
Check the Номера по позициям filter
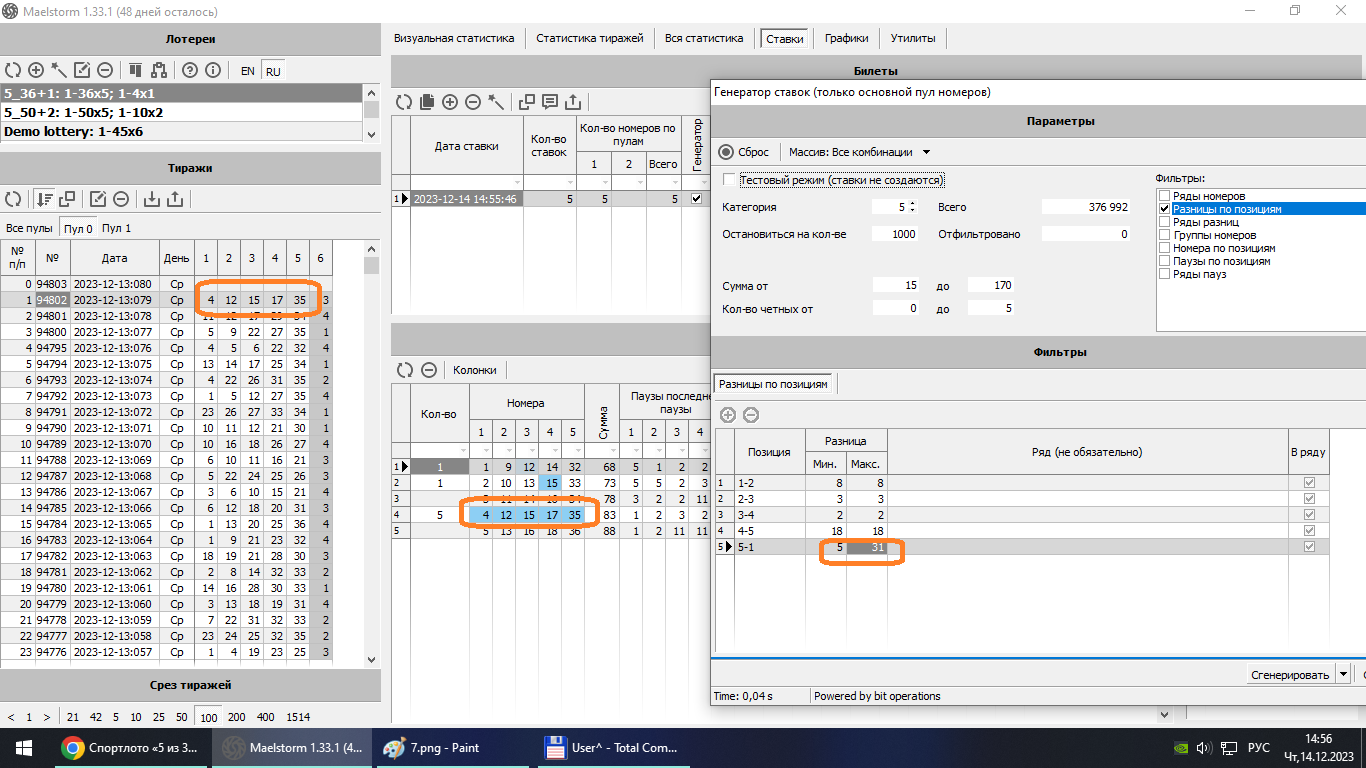coord(1164,248)
